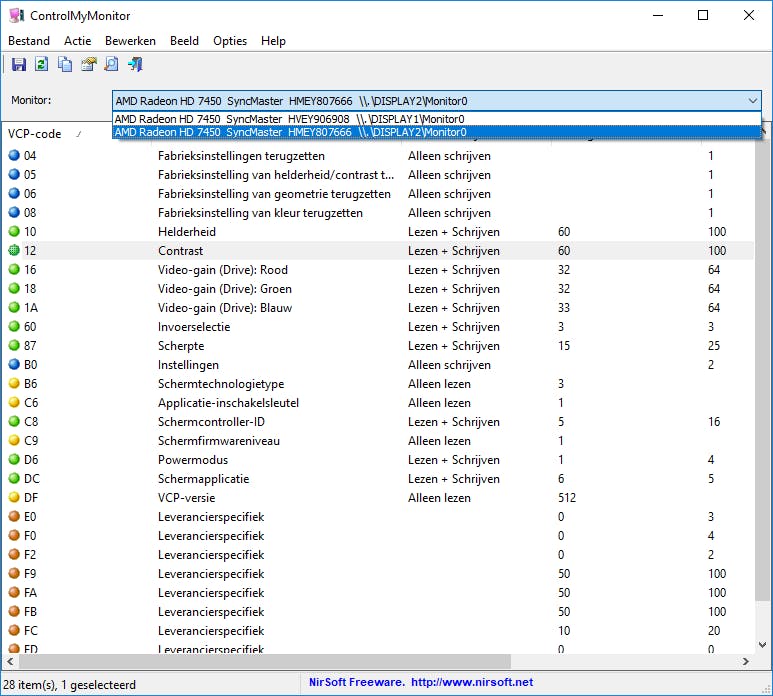This screenshot has height=696, width=773.
Task: Select the Contrast row in the list
Action: pyautogui.click(x=180, y=251)
